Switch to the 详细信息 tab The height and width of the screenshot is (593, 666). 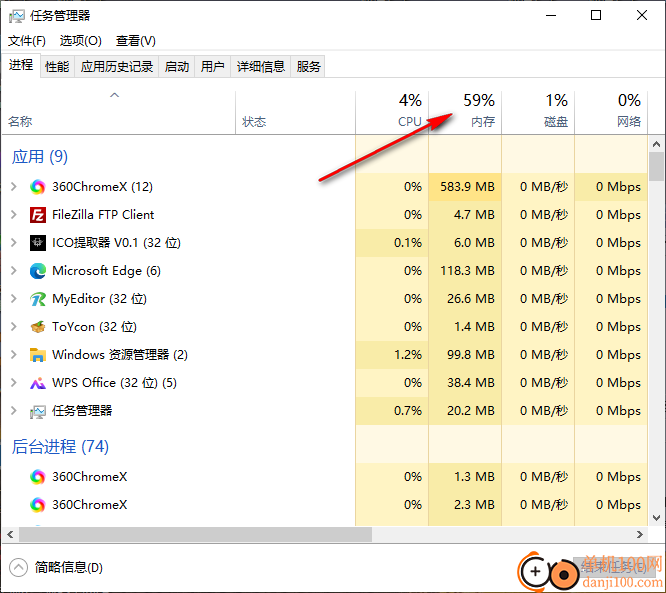(260, 67)
